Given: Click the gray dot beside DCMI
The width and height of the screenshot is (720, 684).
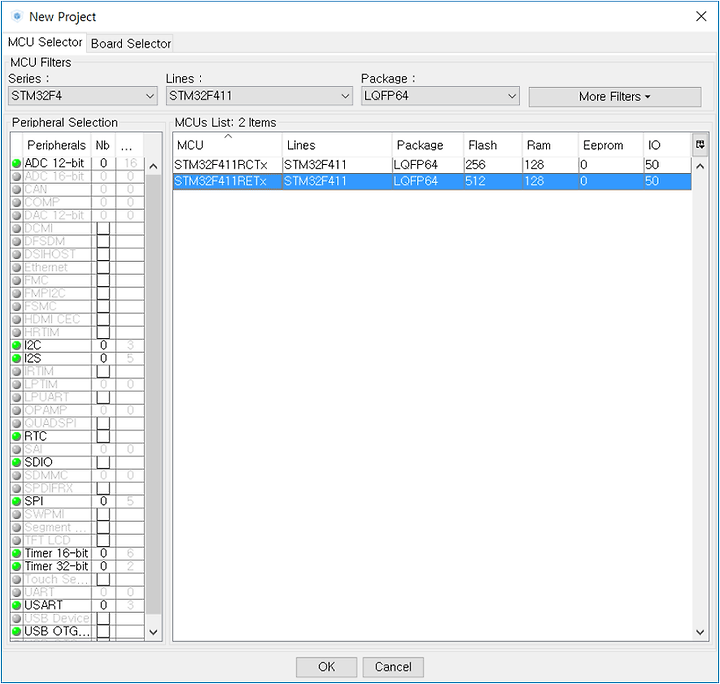Looking at the screenshot, I should [17, 228].
